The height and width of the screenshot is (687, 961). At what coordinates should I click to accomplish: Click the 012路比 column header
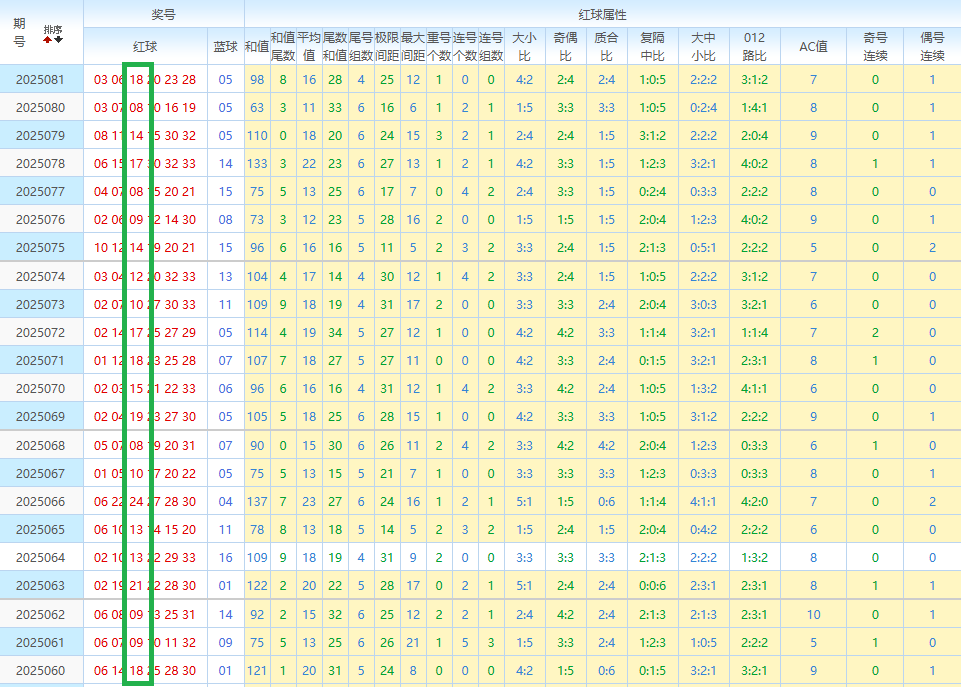pyautogui.click(x=754, y=46)
